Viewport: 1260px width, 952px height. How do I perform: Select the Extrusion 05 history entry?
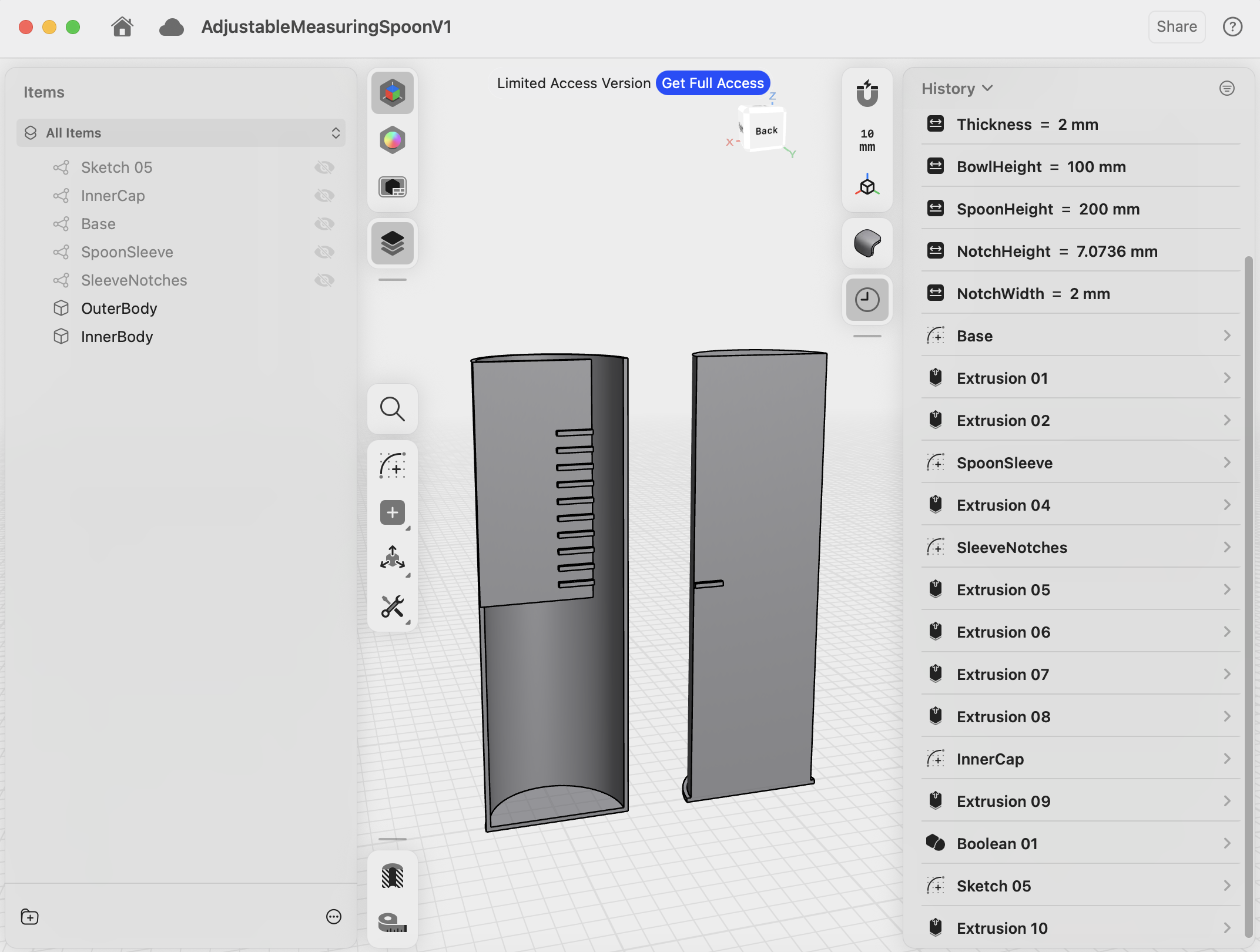1080,589
